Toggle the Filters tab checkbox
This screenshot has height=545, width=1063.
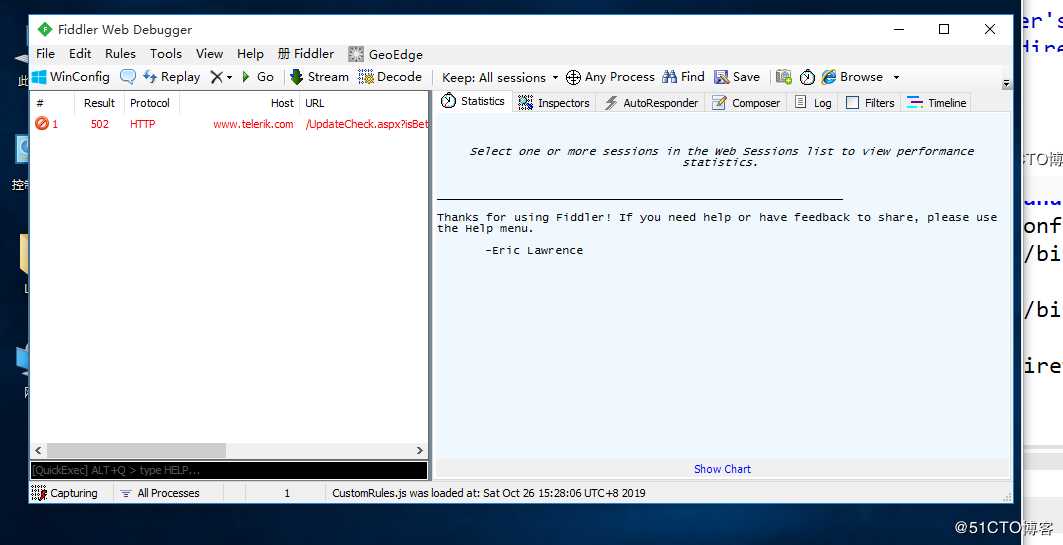click(x=853, y=102)
